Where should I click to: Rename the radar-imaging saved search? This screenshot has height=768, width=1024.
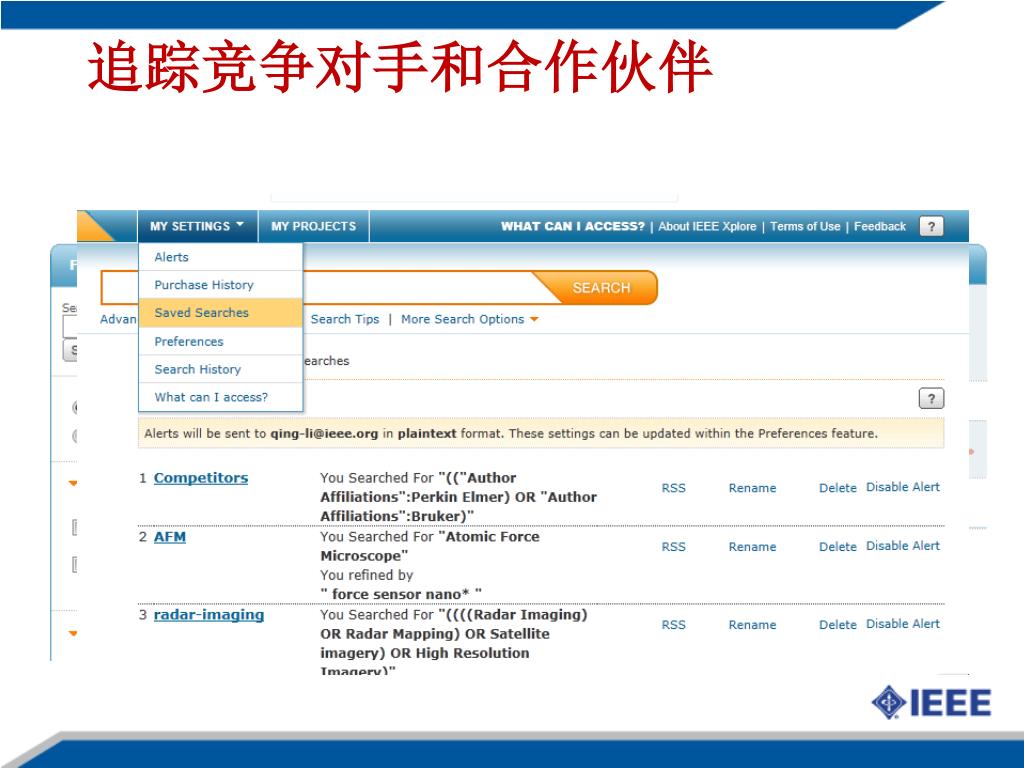click(x=752, y=625)
